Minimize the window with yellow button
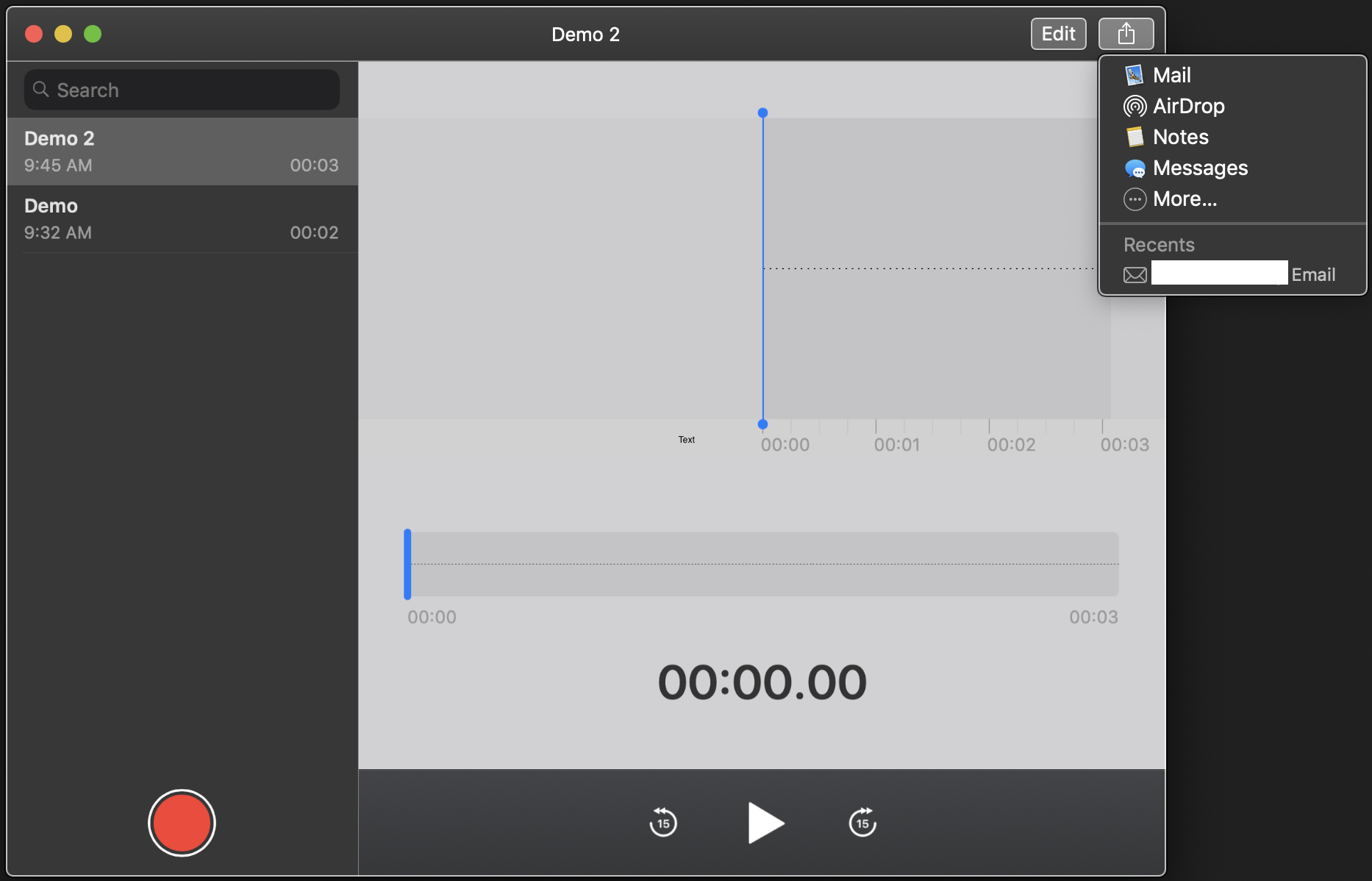The image size is (1372, 881). pyautogui.click(x=63, y=34)
